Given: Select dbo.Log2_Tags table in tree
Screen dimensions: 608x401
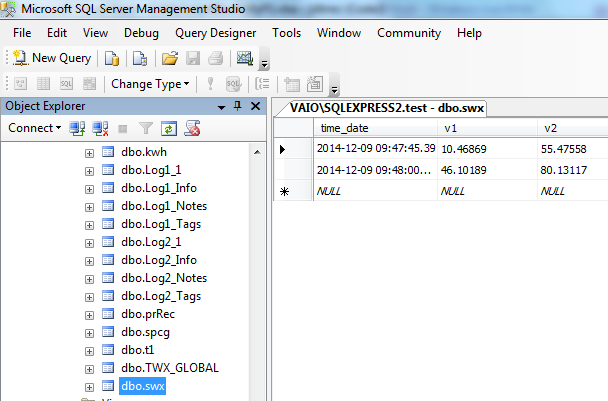Looking at the screenshot, I should click(x=161, y=296).
